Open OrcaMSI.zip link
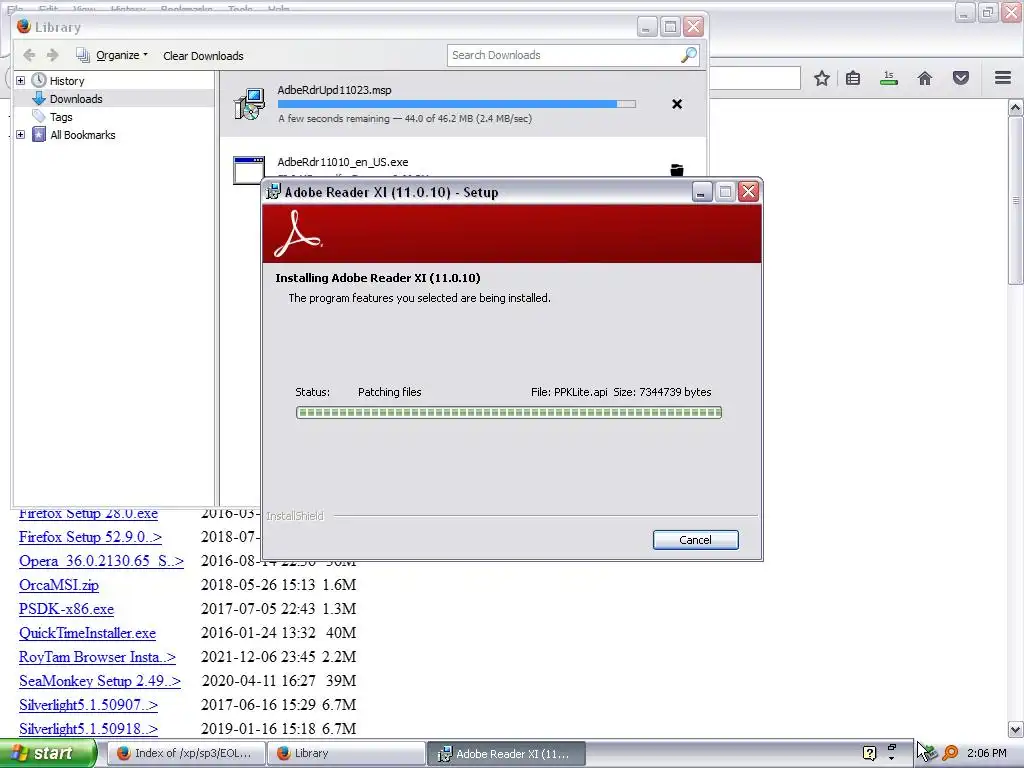Viewport: 1024px width, 768px height. pyautogui.click(x=59, y=585)
